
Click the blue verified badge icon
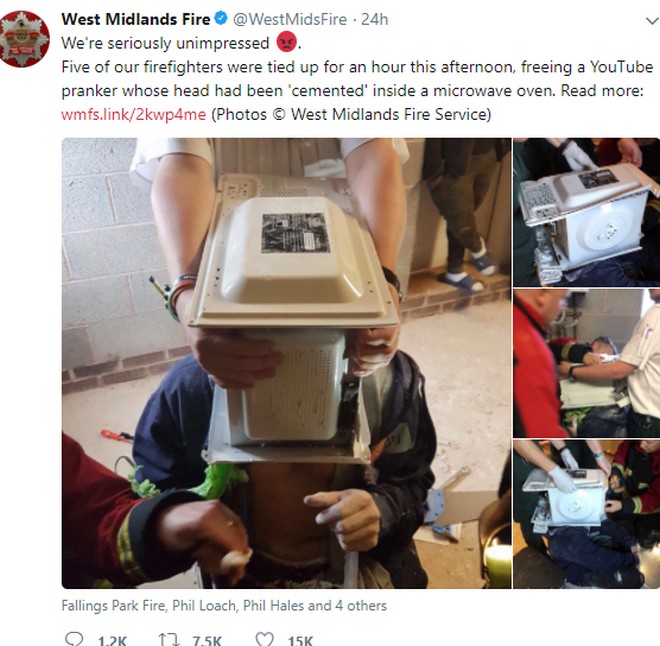tap(221, 19)
